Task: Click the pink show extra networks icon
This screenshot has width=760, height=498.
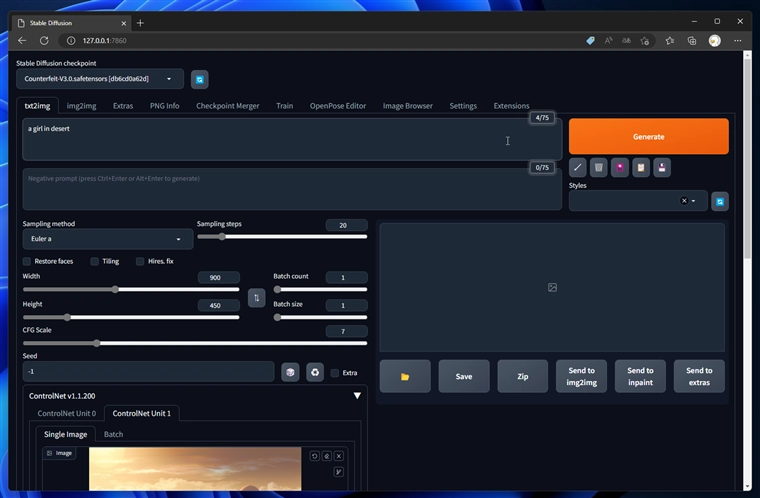Action: (620, 167)
